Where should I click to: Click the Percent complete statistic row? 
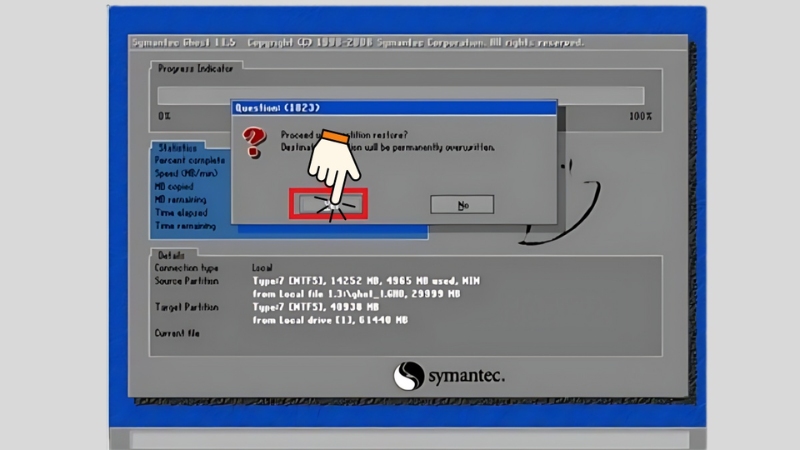(189, 160)
